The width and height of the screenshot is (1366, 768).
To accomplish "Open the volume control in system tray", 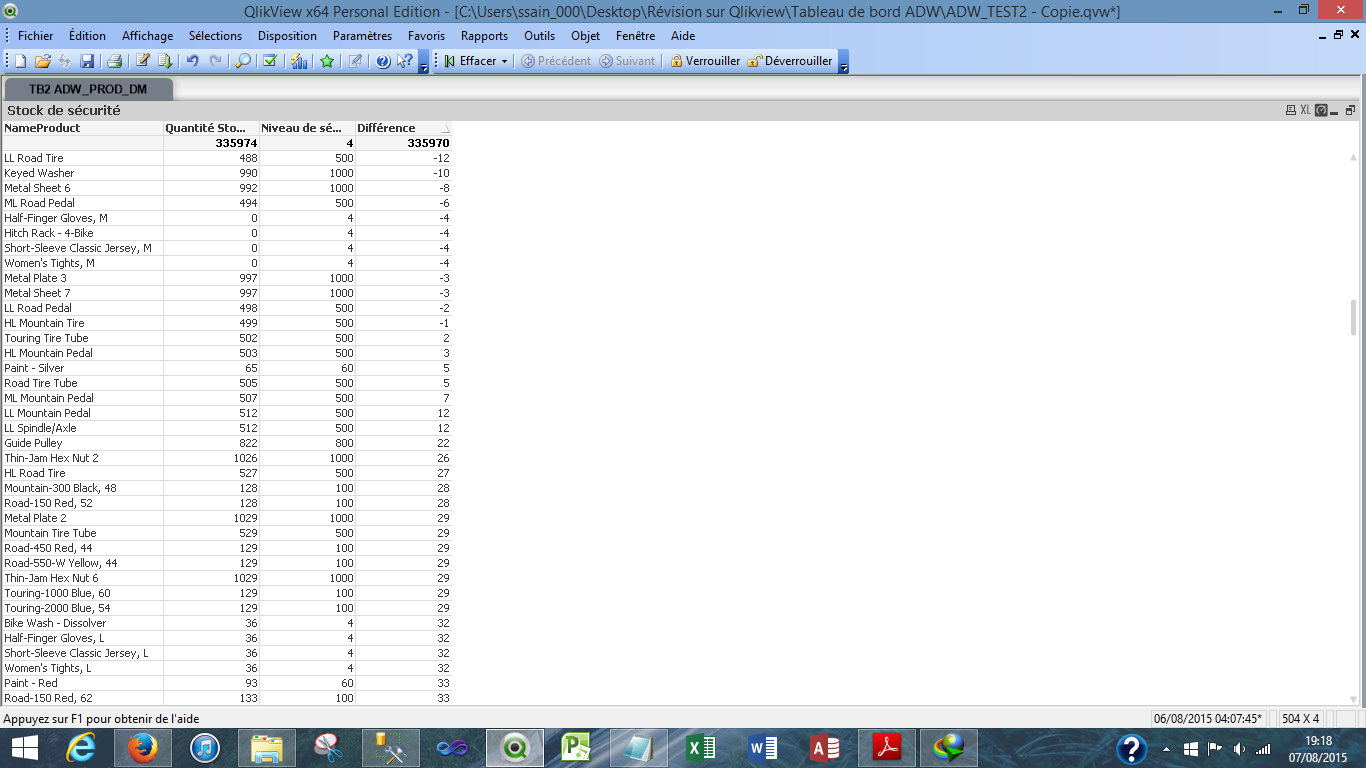I will point(1240,748).
